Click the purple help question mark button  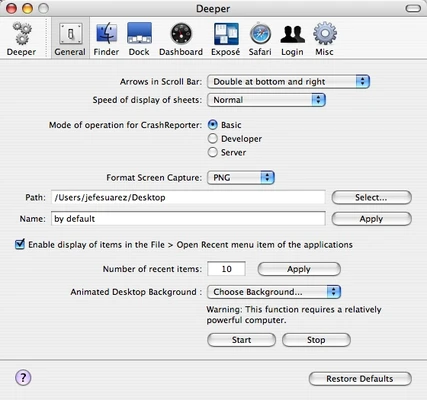[x=23, y=378]
